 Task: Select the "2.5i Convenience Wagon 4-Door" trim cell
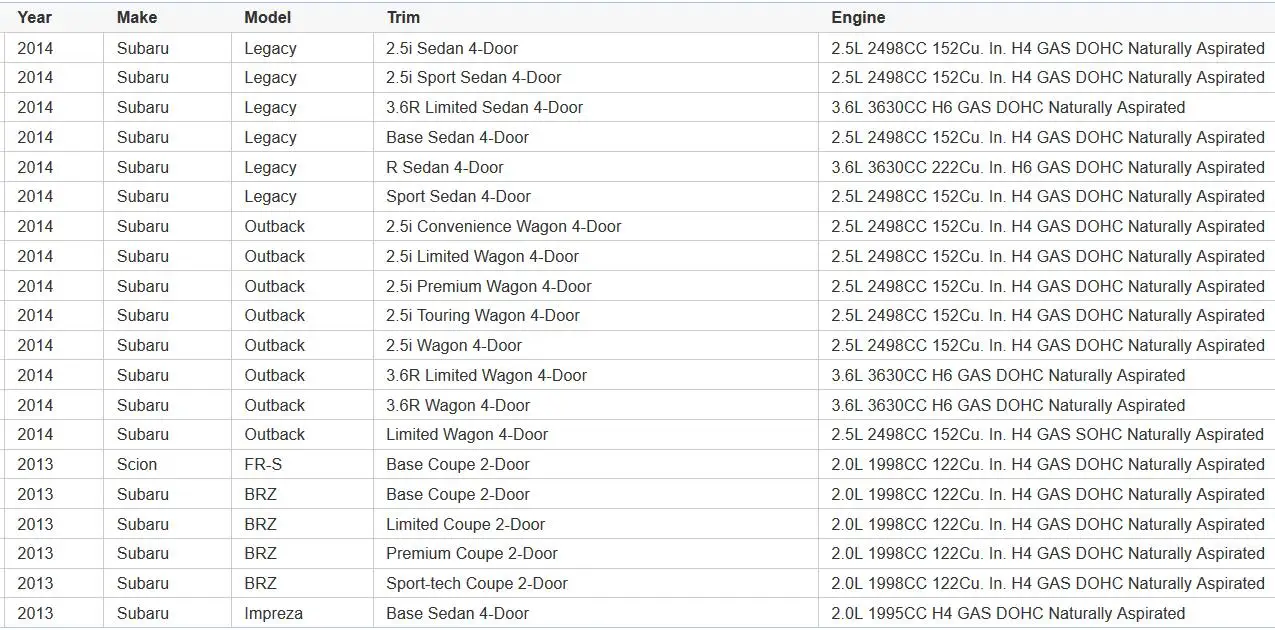pos(596,226)
